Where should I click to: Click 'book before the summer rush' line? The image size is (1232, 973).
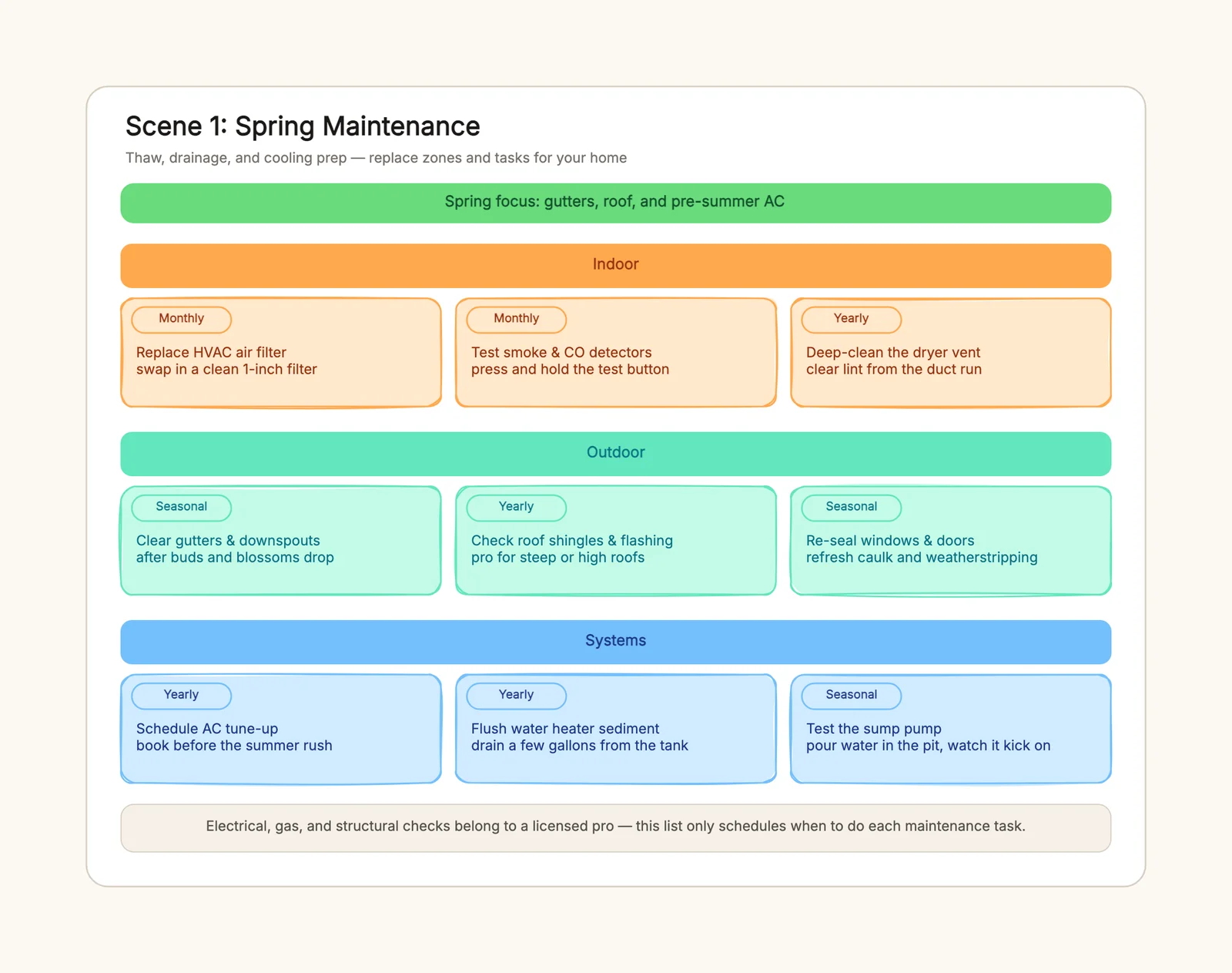point(234,745)
